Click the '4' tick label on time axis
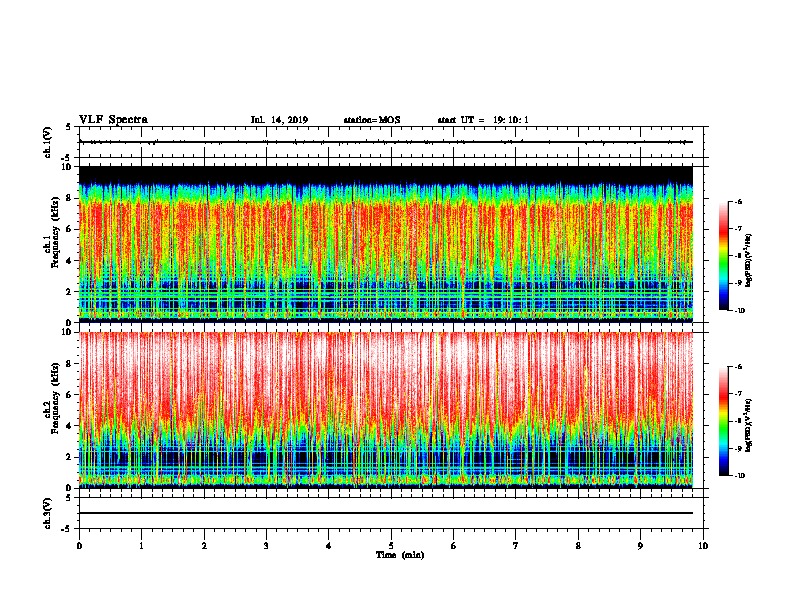The image size is (792, 612). (329, 545)
